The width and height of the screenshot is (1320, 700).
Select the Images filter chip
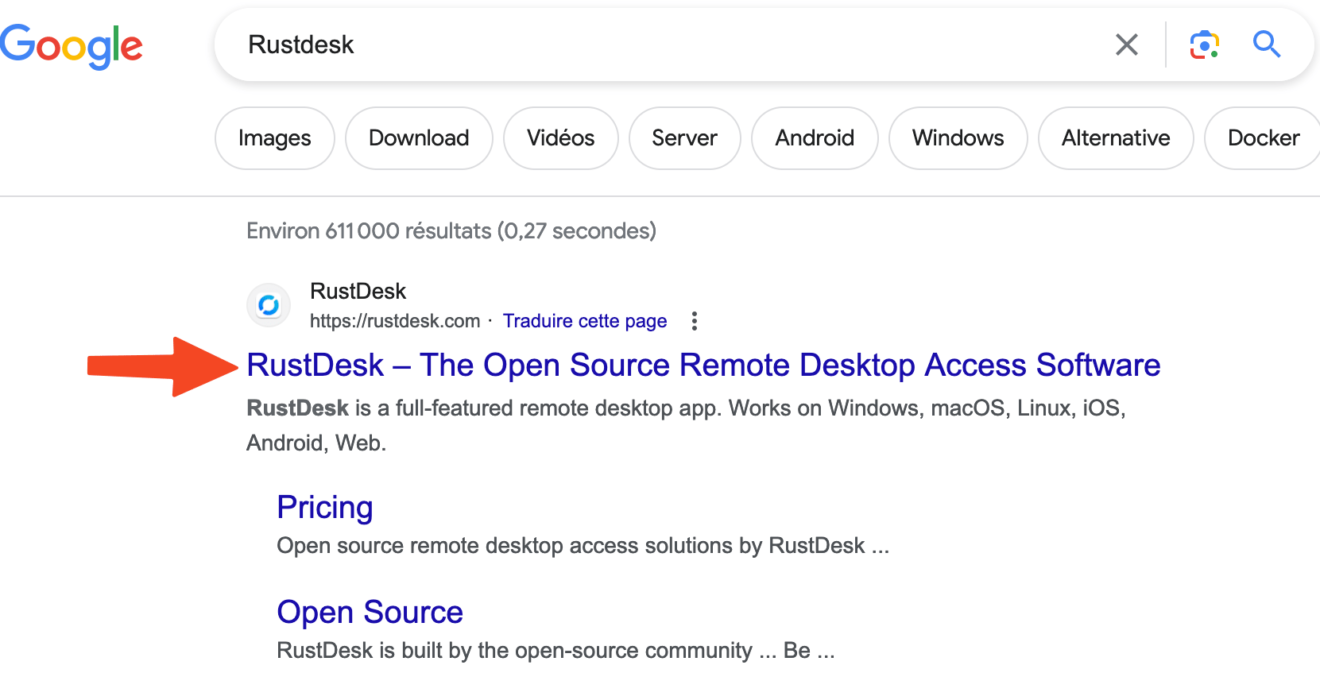[274, 138]
